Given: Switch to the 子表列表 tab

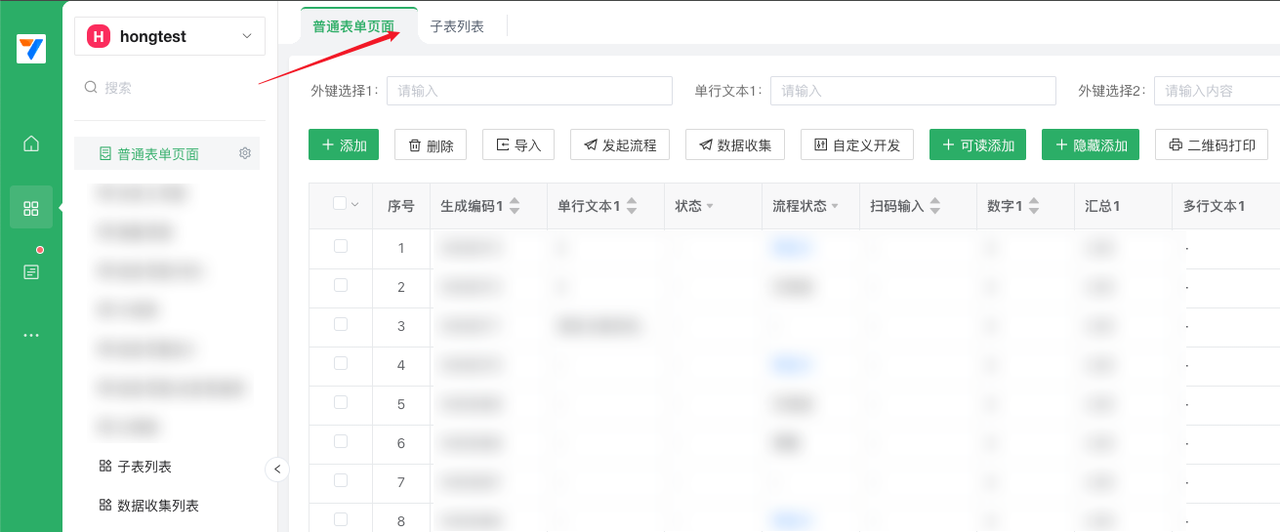Looking at the screenshot, I should [457, 27].
